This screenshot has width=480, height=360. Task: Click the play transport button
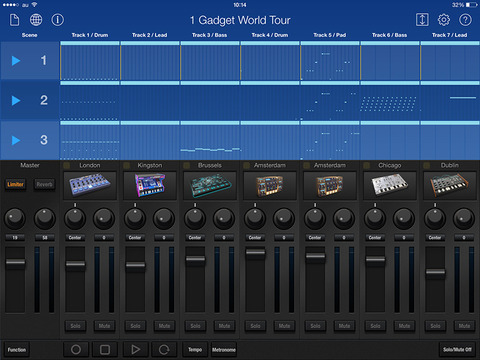click(x=135, y=349)
